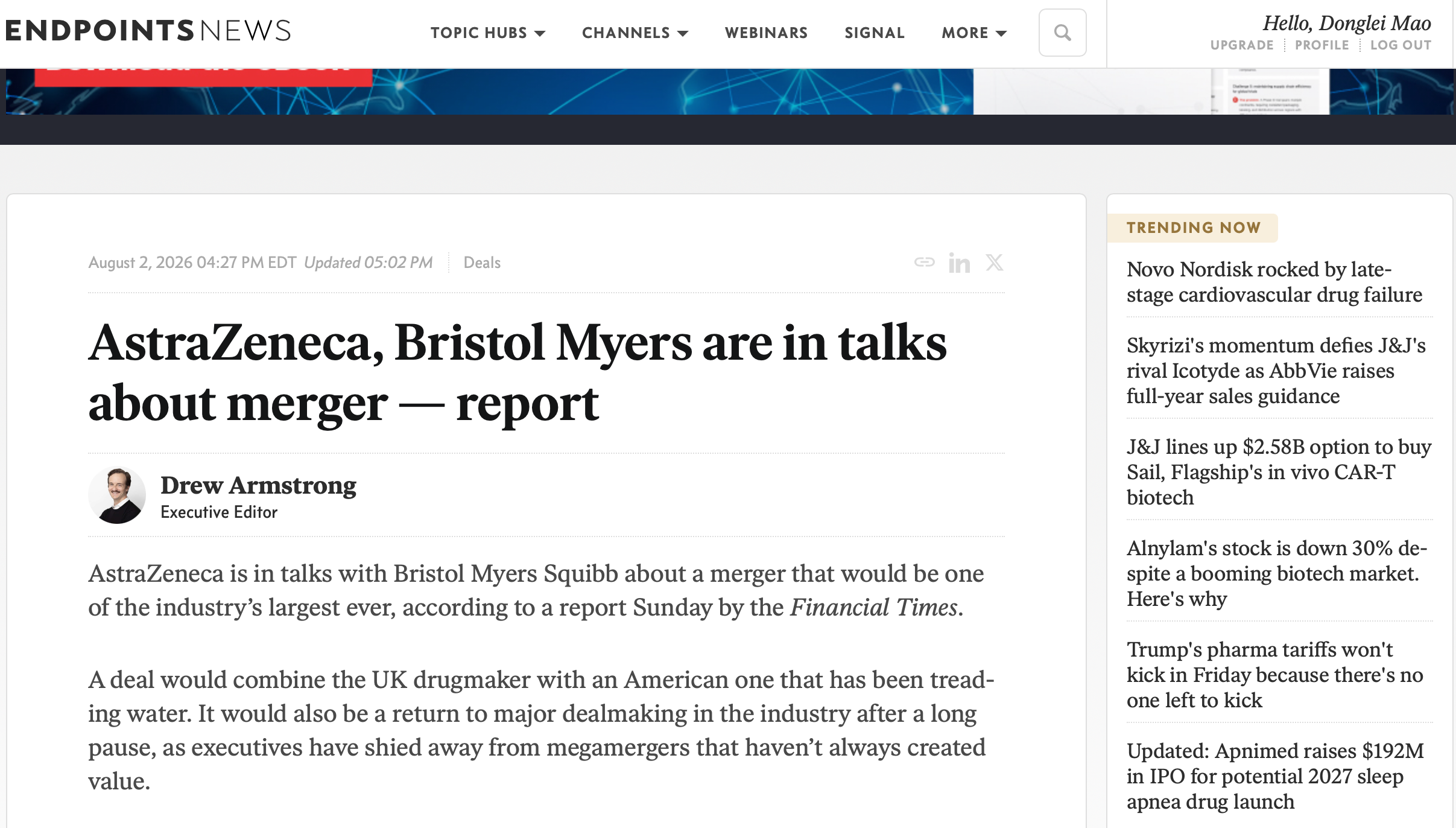
Task: Open J&J $2.58B Sail option story
Action: pos(1279,472)
